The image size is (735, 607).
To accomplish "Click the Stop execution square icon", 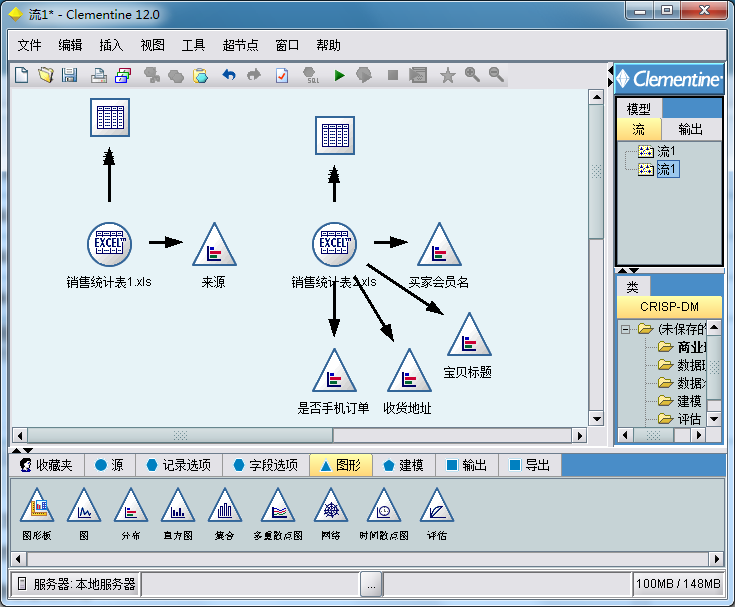I will [393, 75].
